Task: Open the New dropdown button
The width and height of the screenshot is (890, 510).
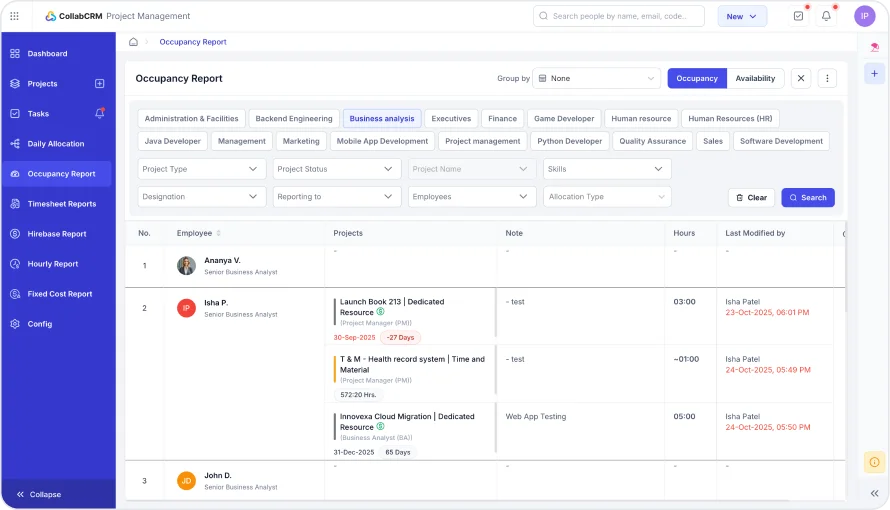Action: point(742,16)
